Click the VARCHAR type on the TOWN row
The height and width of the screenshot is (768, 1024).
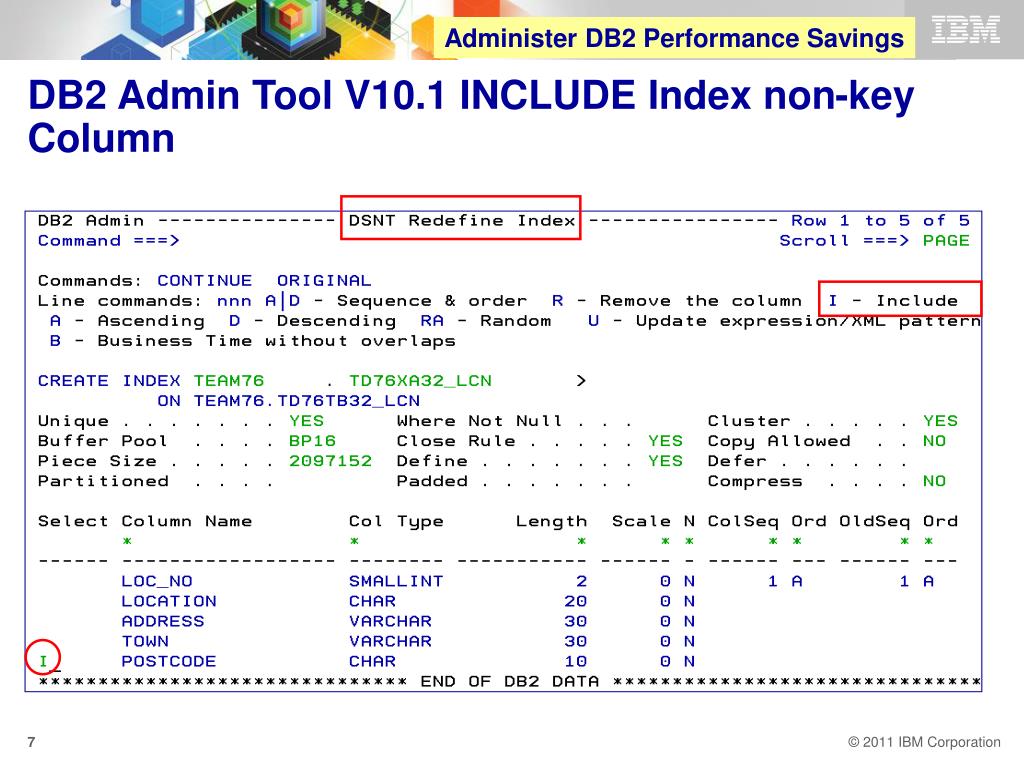coord(390,641)
